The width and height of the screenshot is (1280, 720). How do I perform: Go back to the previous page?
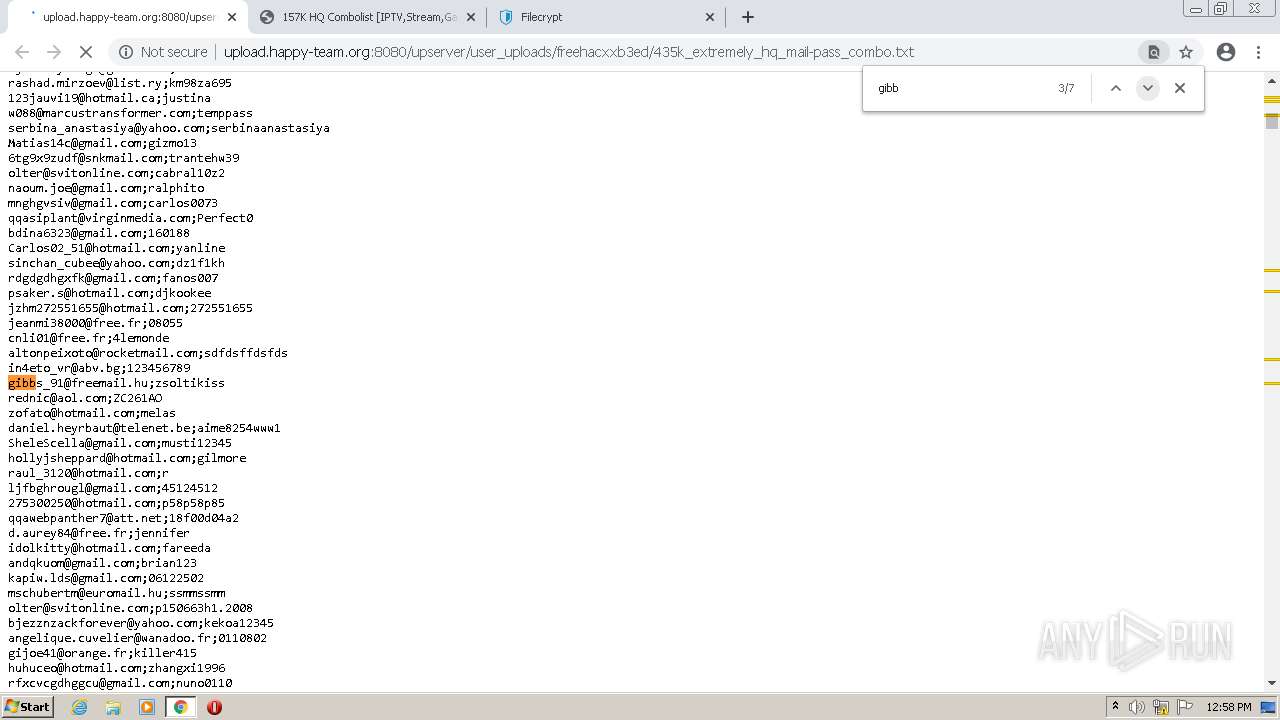(x=22, y=52)
